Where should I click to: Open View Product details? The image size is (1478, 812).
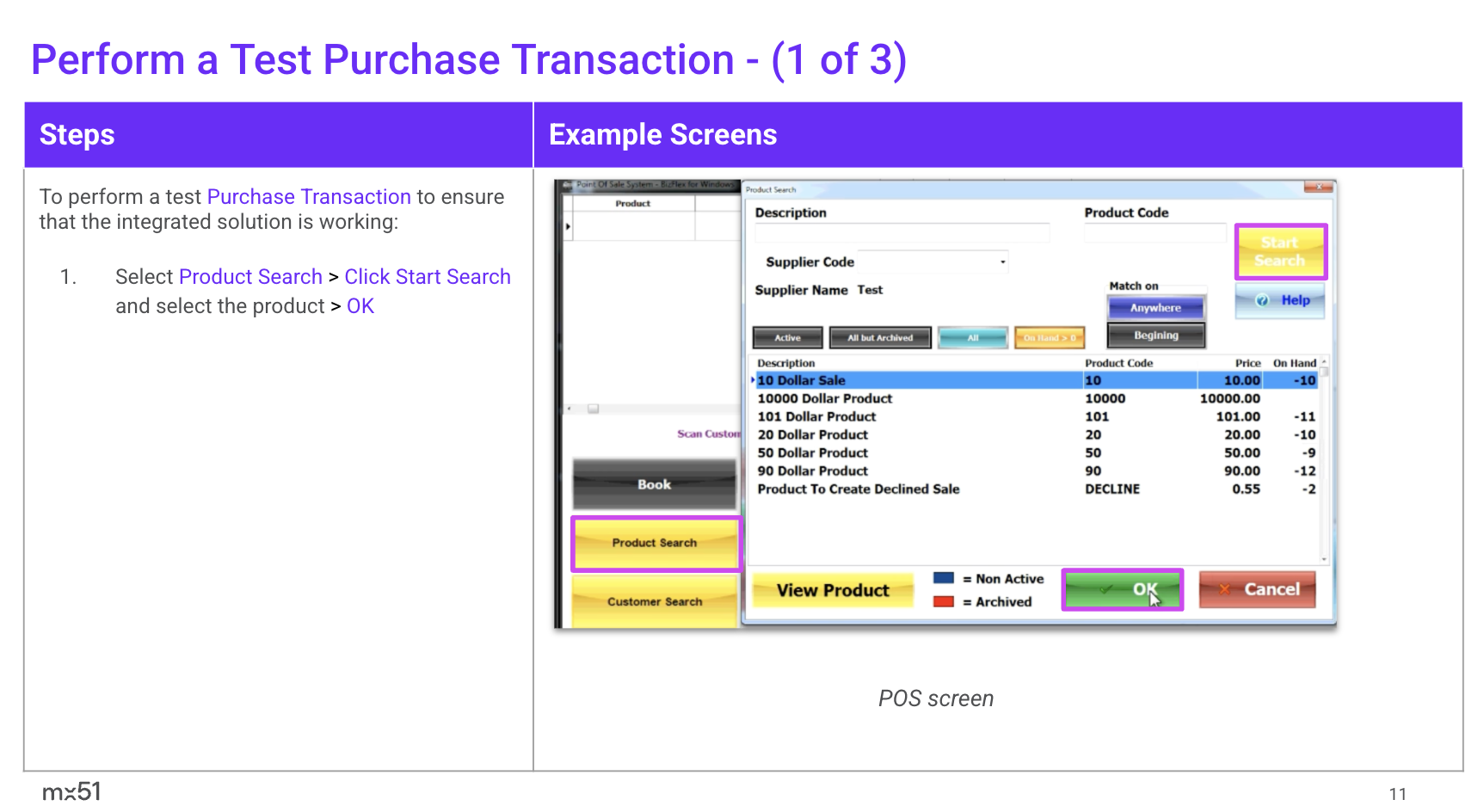(832, 591)
